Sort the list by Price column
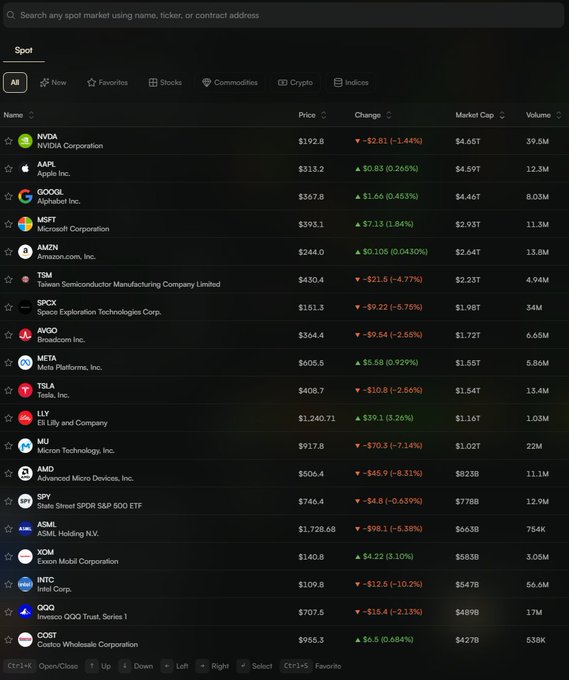569x680 pixels. [312, 115]
